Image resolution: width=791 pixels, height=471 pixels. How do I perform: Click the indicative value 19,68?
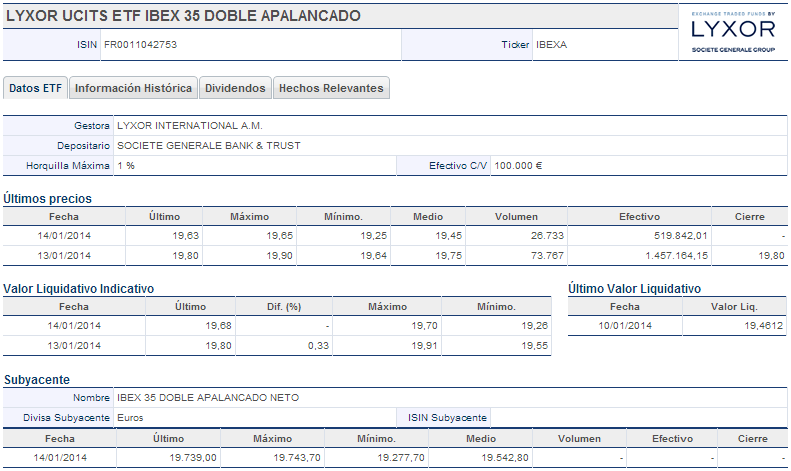[x=218, y=326]
